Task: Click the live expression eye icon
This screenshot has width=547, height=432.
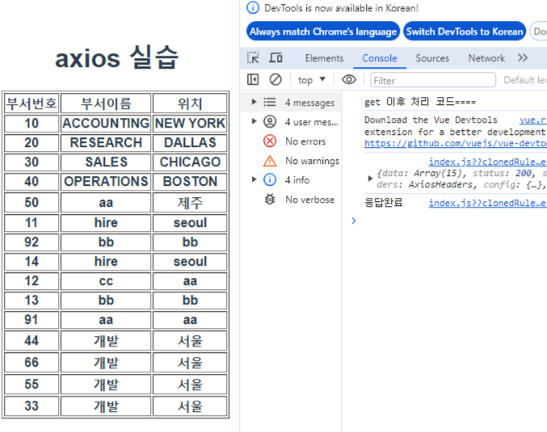Action: [x=349, y=80]
